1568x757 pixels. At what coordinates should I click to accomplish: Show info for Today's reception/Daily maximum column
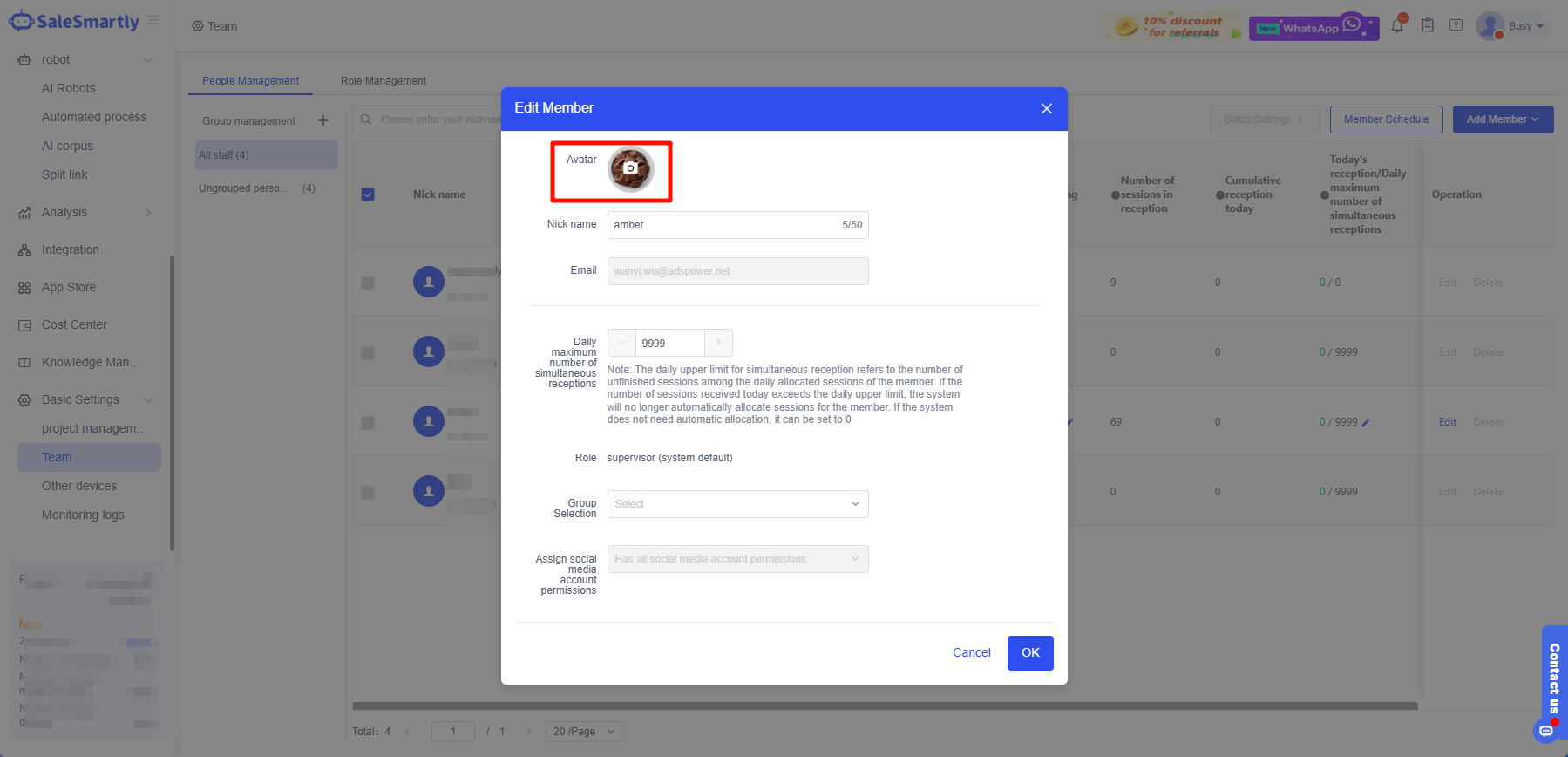(x=1325, y=195)
